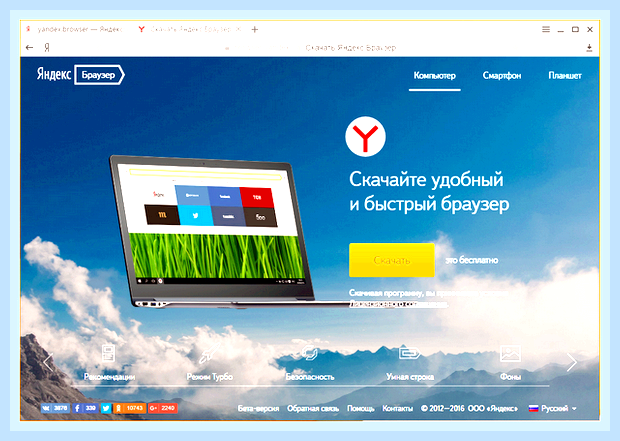Click the right carousel arrow
Viewport: 620px width, 441px height.
click(x=572, y=362)
